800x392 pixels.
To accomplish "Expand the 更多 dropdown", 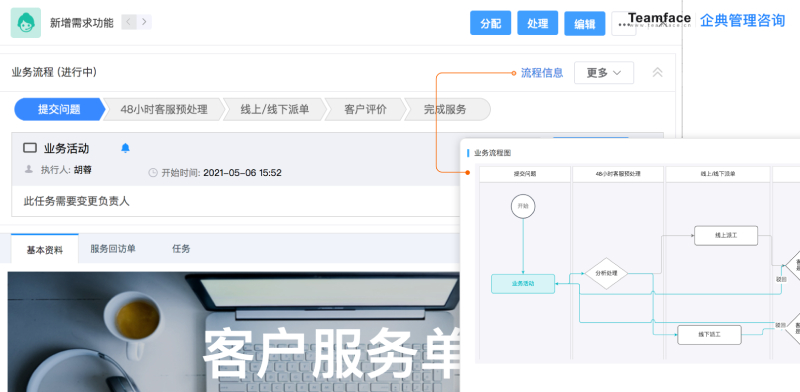I will (604, 73).
